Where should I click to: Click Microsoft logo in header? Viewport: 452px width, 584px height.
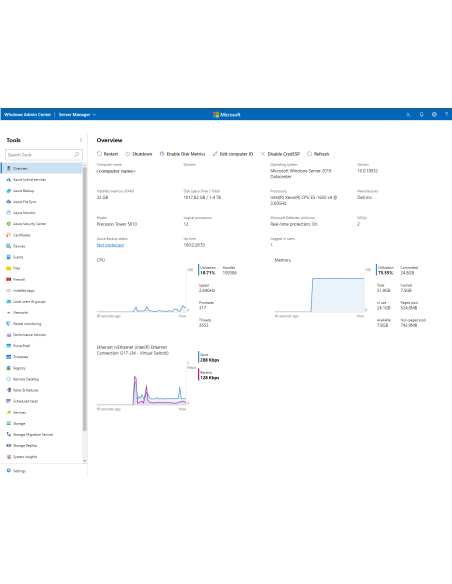226,115
